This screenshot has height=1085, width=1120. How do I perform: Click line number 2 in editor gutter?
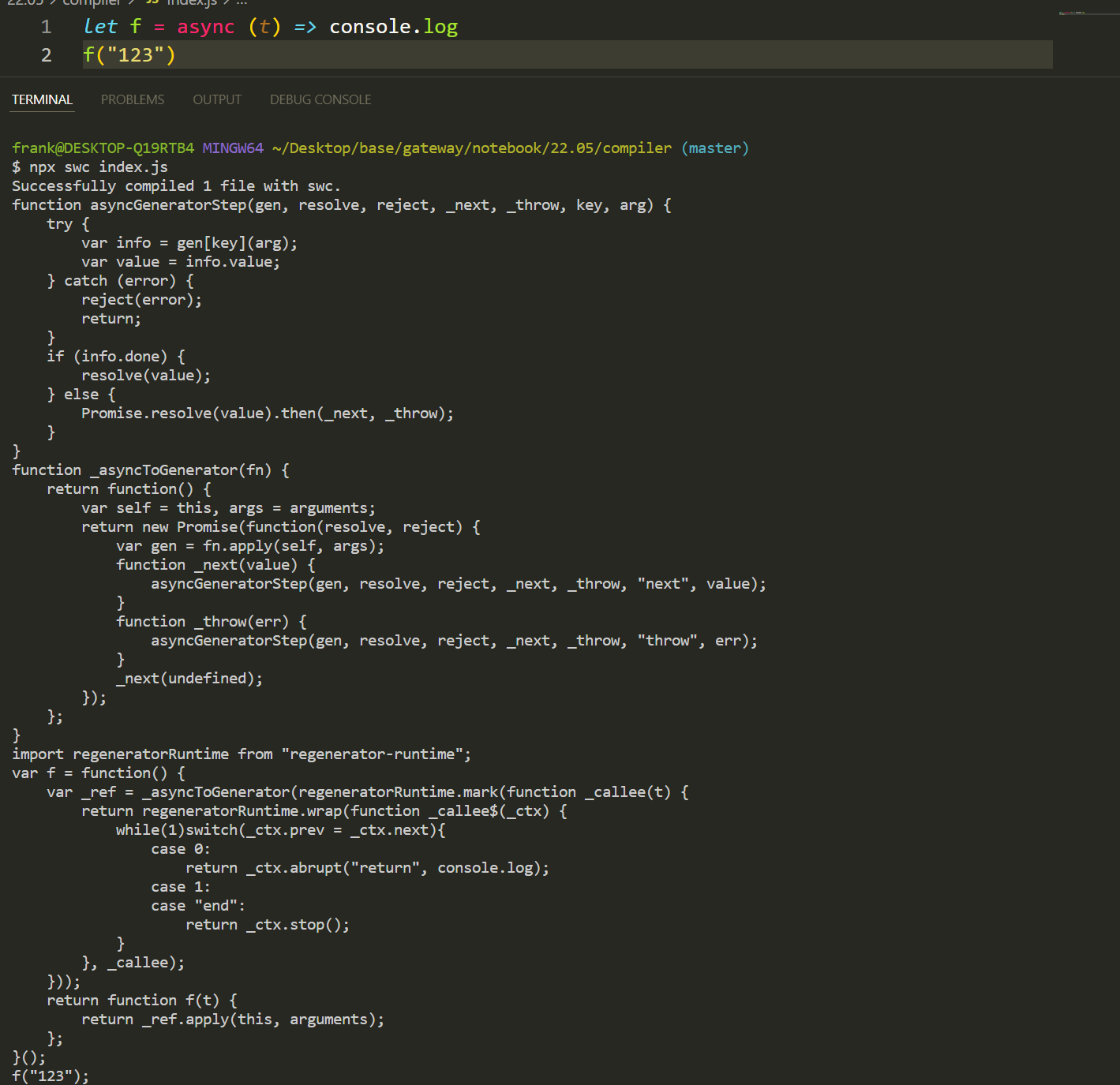click(46, 55)
